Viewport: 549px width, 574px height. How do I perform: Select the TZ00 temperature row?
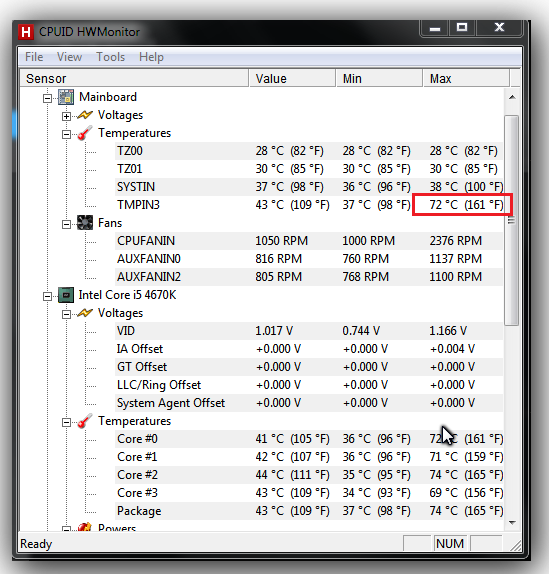click(x=309, y=151)
